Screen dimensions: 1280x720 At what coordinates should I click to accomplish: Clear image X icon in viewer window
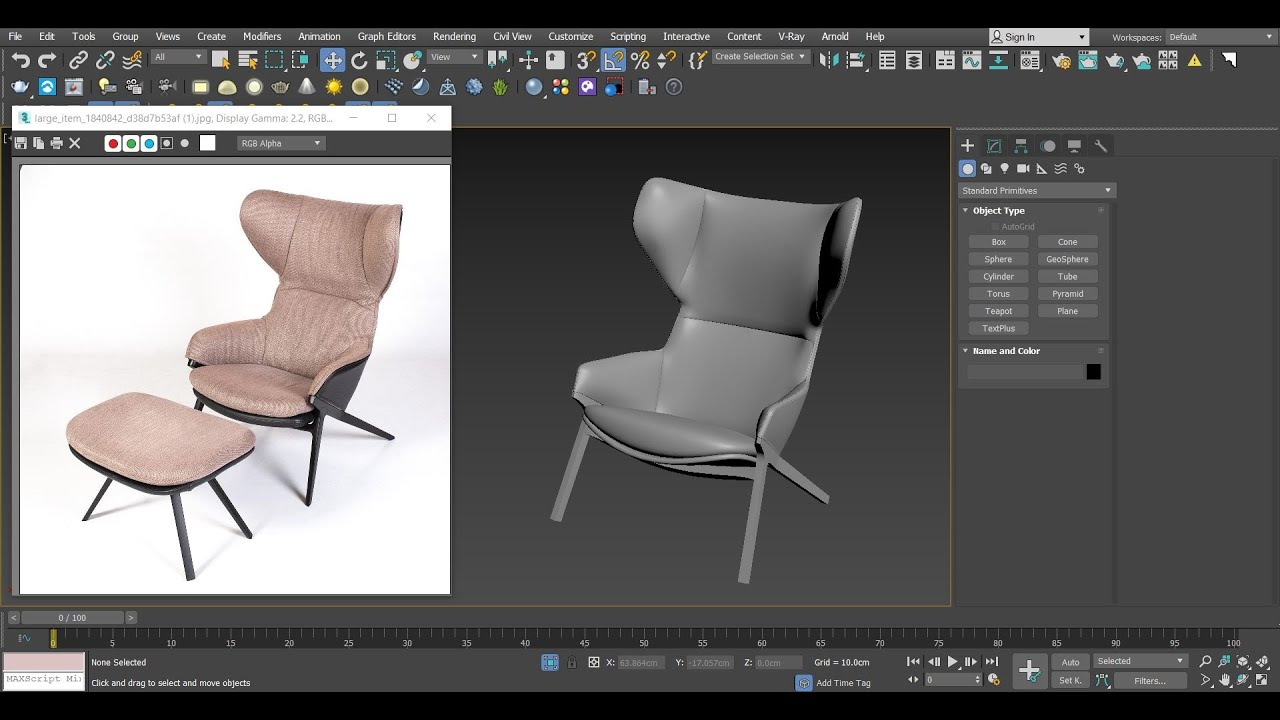74,143
